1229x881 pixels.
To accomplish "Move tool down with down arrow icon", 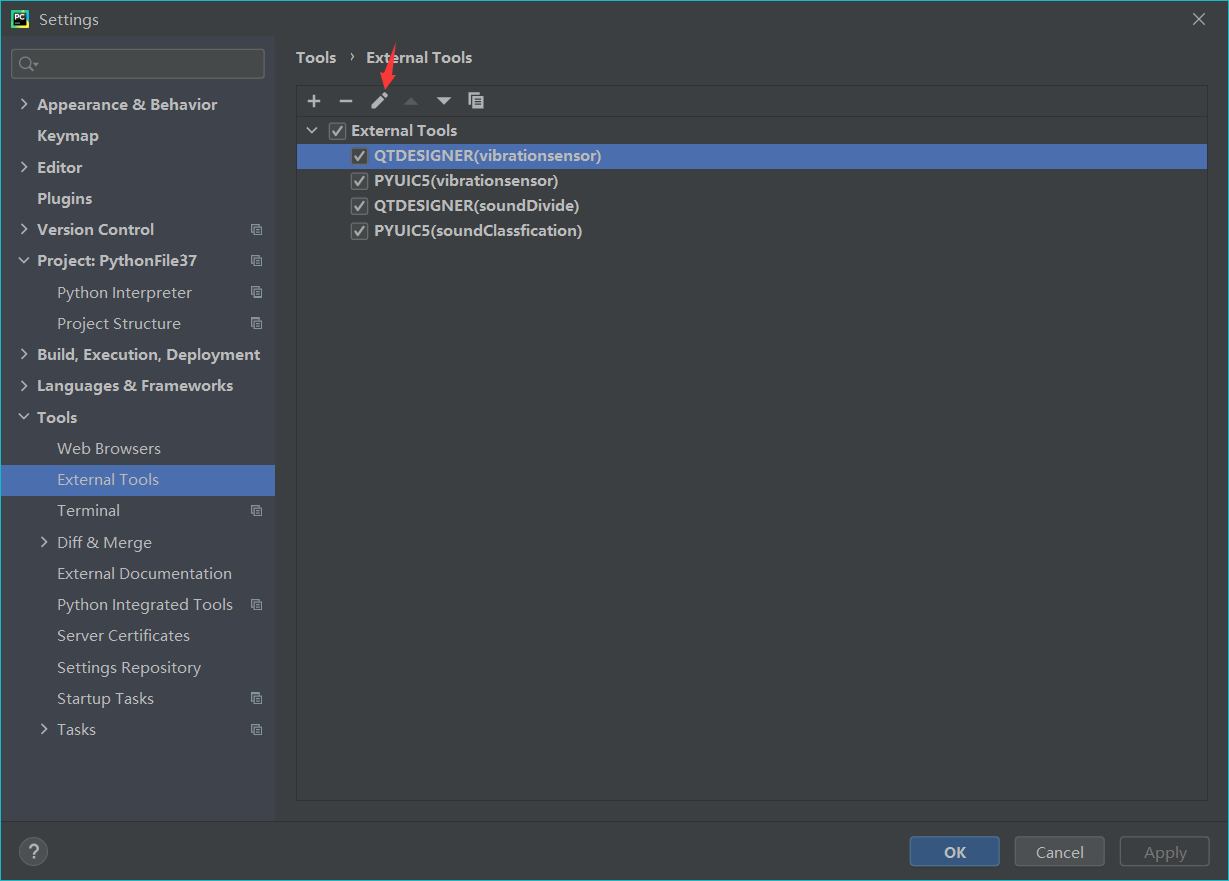I will tap(444, 101).
